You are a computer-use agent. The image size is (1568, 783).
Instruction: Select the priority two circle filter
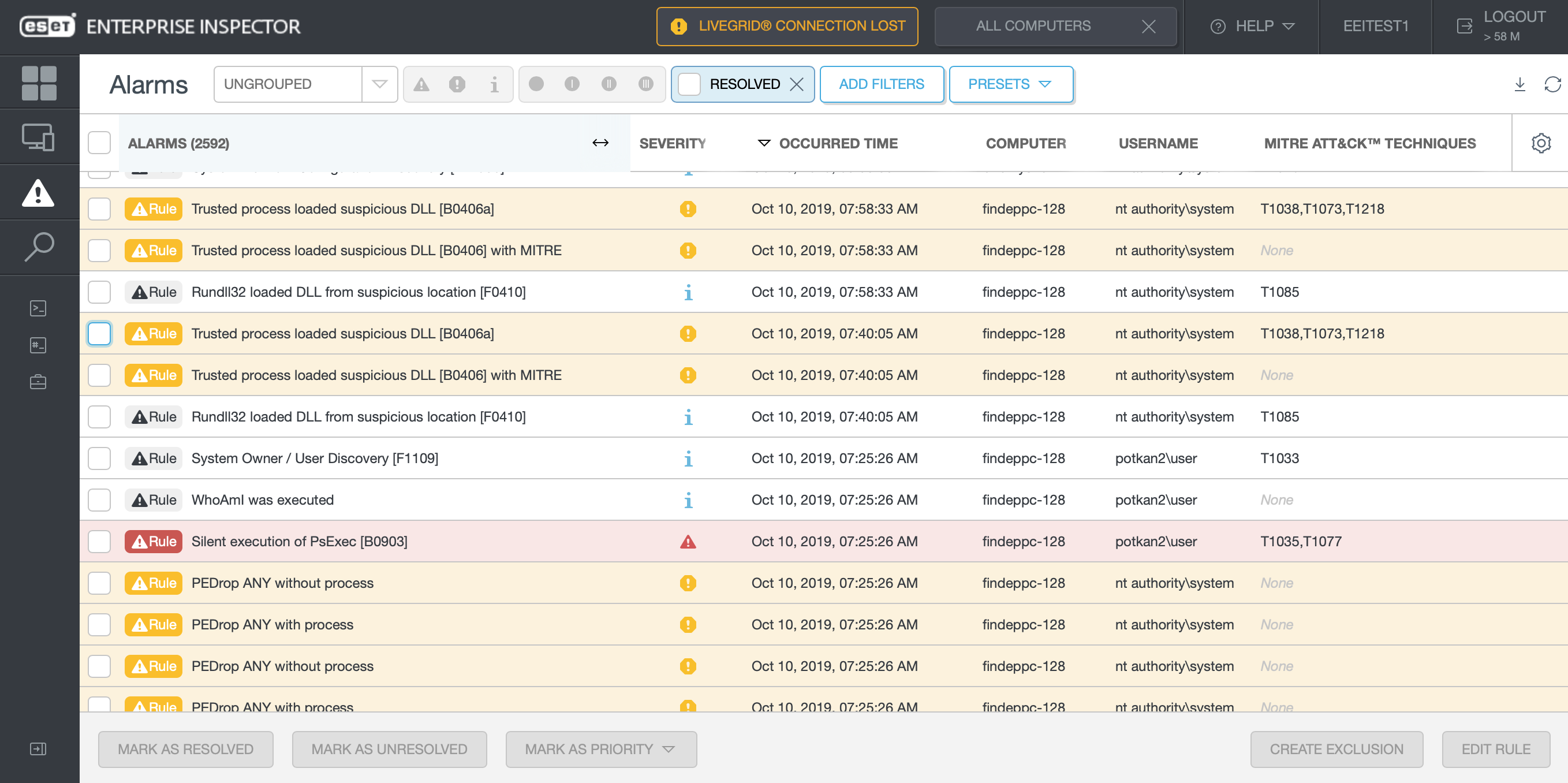(609, 84)
